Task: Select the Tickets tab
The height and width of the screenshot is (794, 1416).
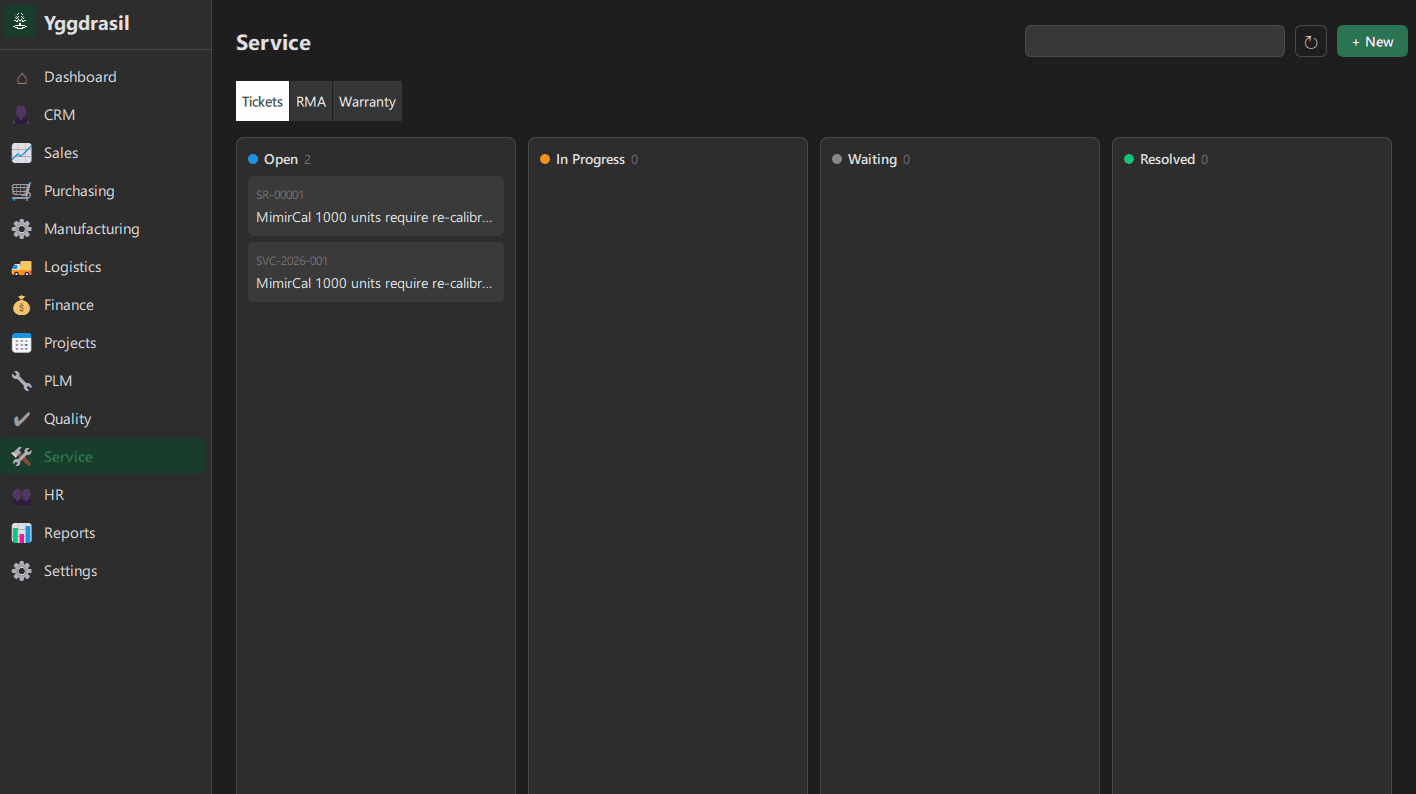Action: pyautogui.click(x=262, y=101)
